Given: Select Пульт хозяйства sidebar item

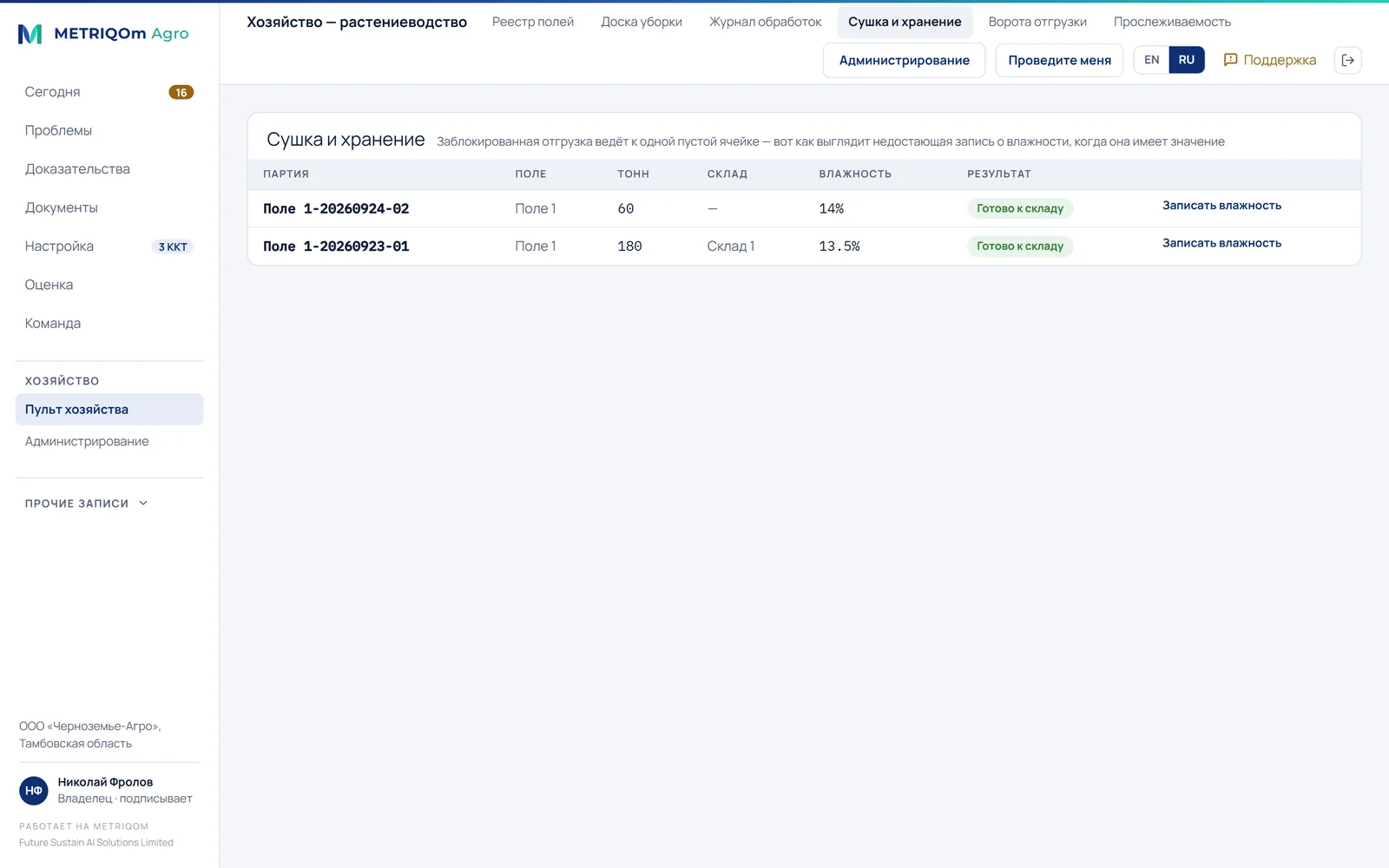Looking at the screenshot, I should coord(109,410).
